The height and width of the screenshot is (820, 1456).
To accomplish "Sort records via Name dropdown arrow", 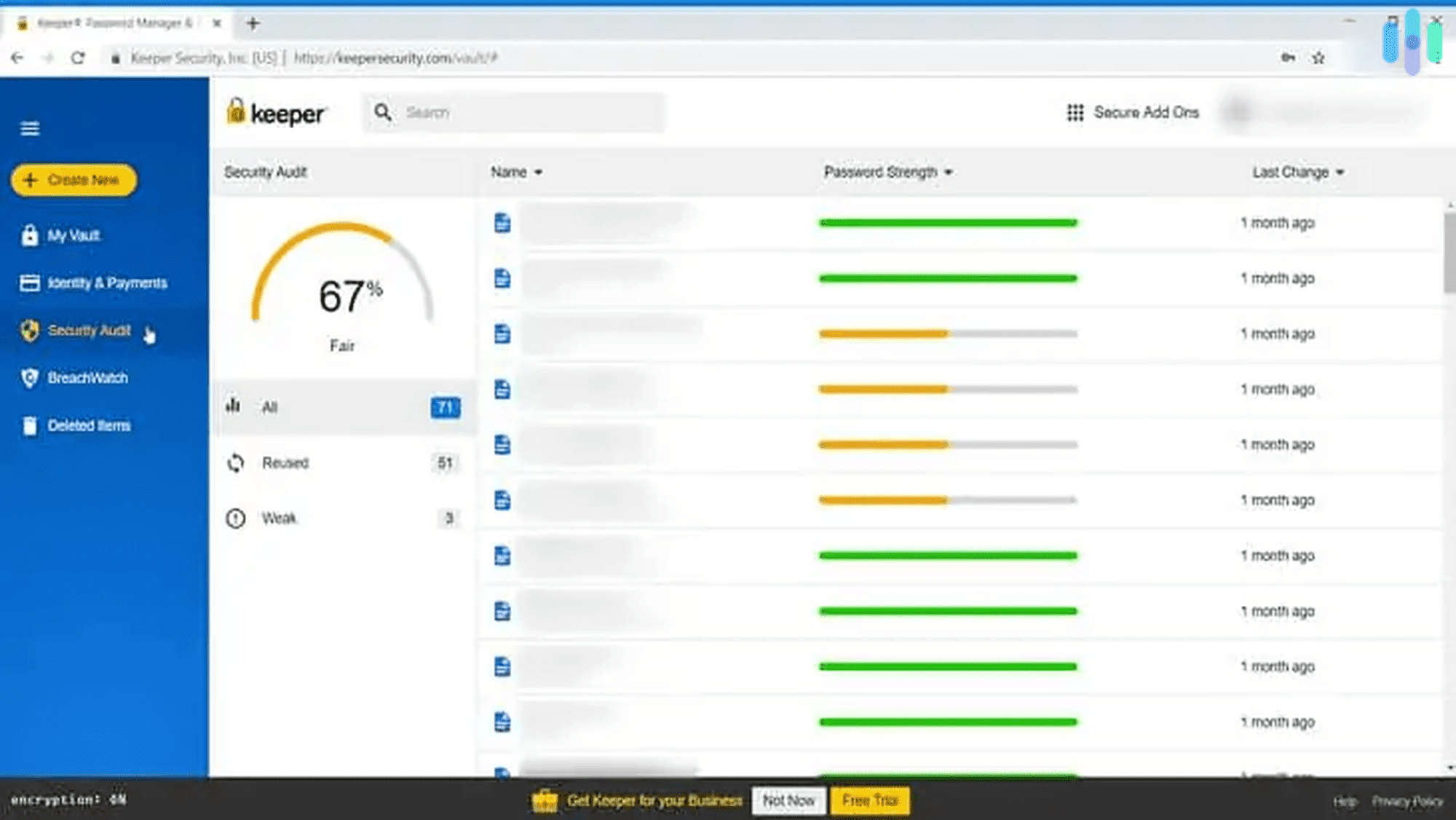I will tap(539, 173).
